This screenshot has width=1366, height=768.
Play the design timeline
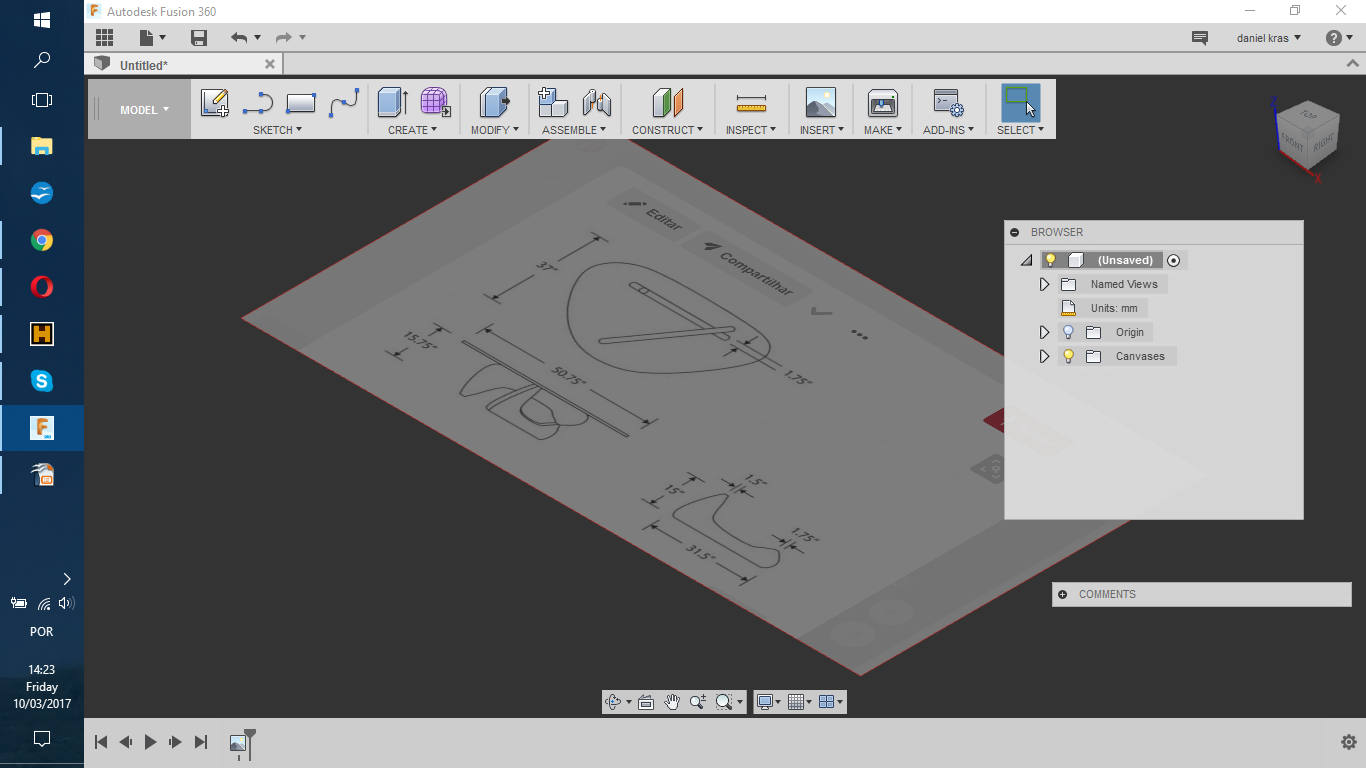(x=151, y=742)
